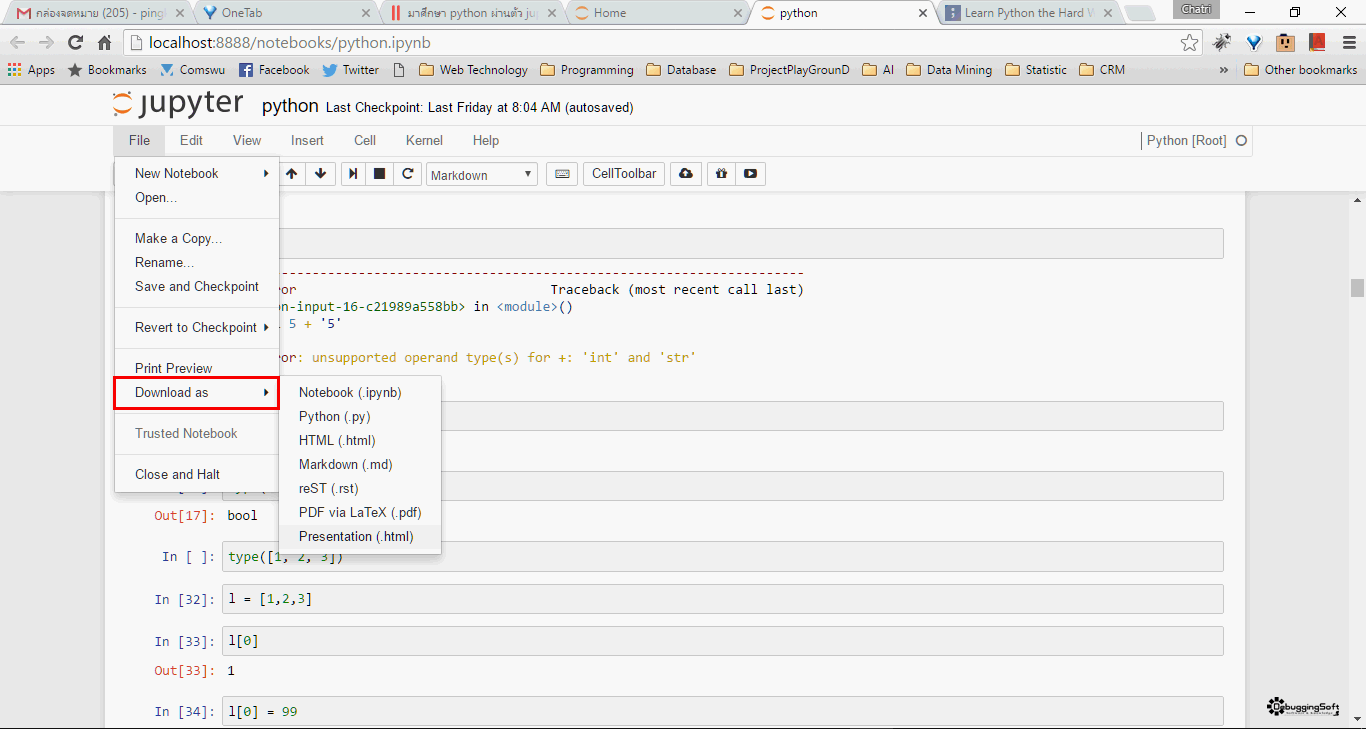Screen dimensions: 1366x729
Task: Click the CellToolbar button
Action: [x=624, y=174]
